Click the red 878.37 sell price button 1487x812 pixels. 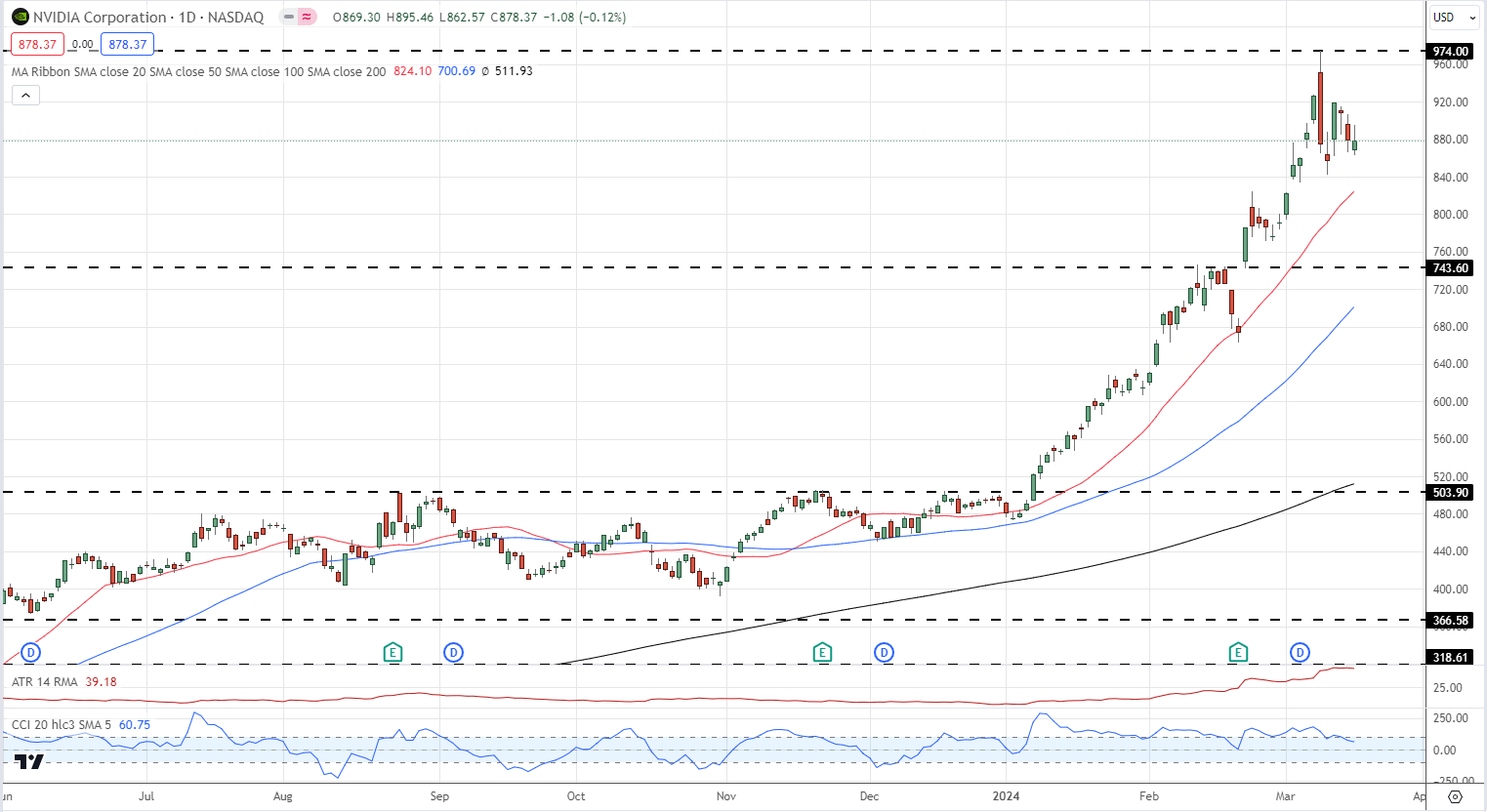(x=37, y=44)
